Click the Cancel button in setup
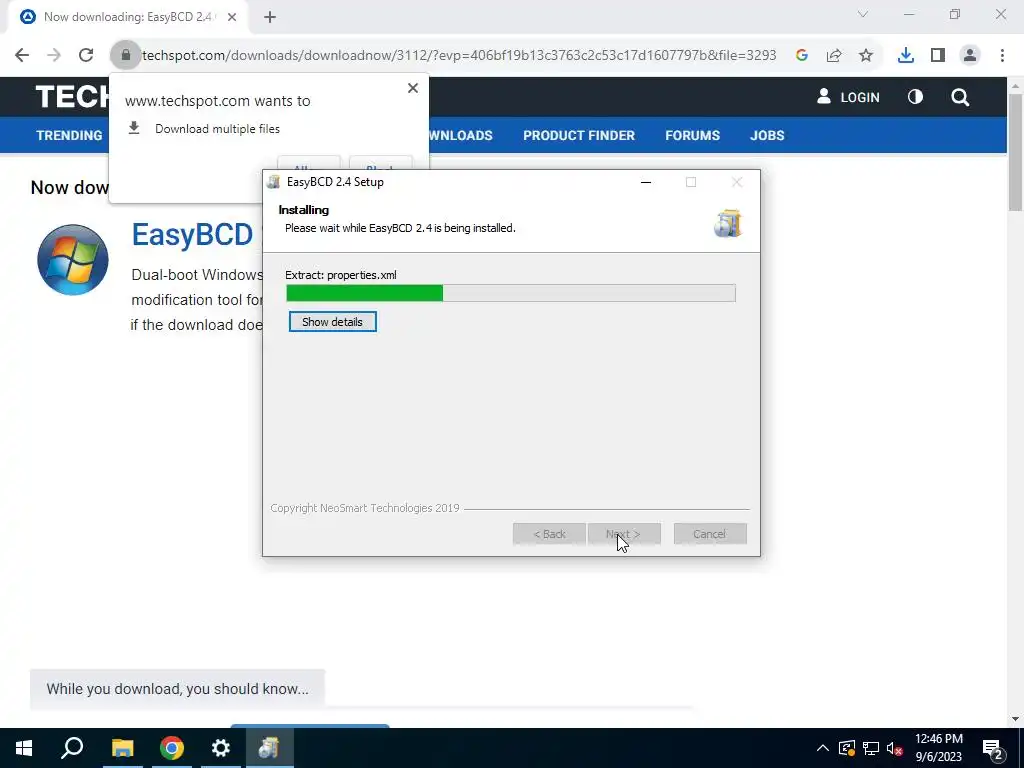The height and width of the screenshot is (768, 1024). click(710, 534)
